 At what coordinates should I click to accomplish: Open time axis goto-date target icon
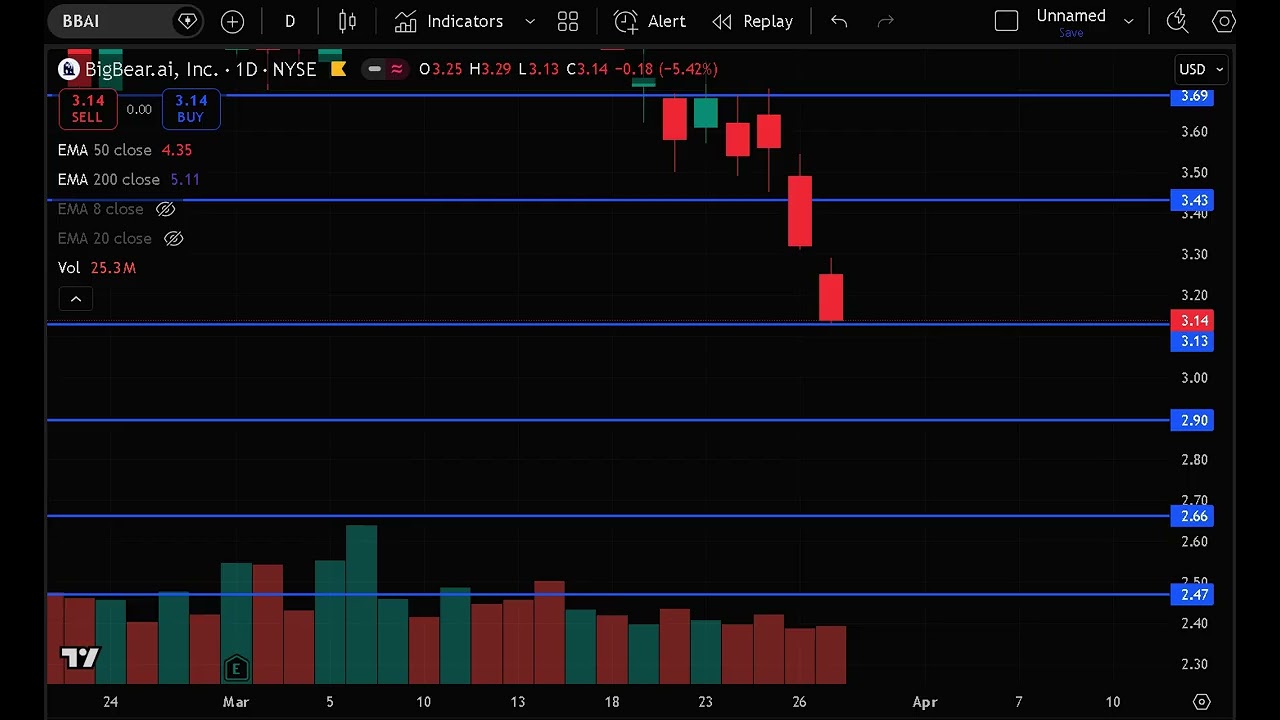point(1202,702)
